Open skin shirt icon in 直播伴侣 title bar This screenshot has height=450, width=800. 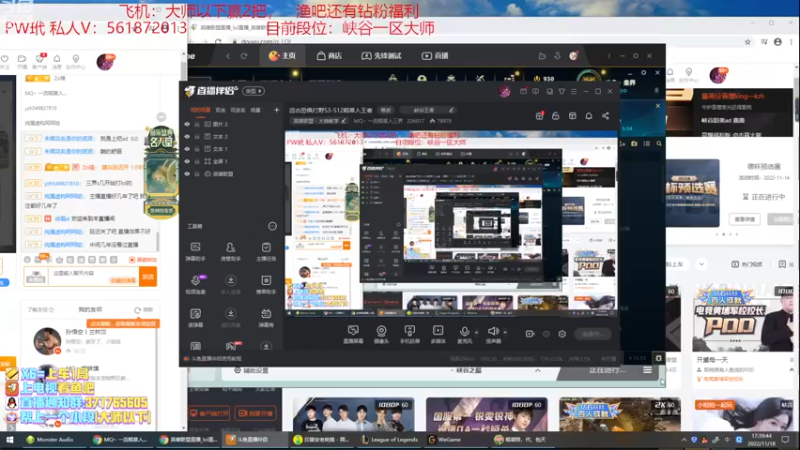coord(562,91)
